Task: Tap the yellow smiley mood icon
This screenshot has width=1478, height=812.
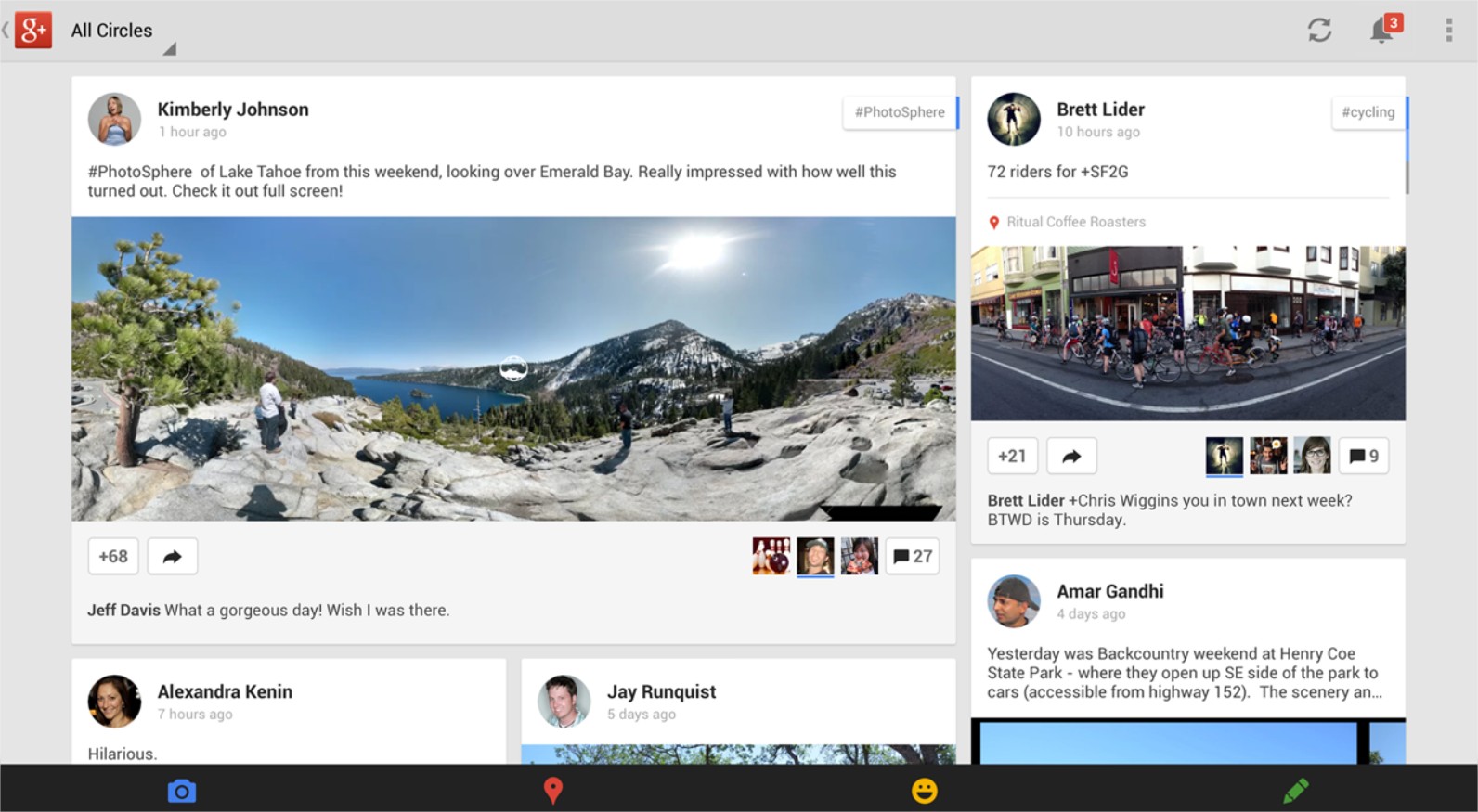Action: click(x=924, y=791)
